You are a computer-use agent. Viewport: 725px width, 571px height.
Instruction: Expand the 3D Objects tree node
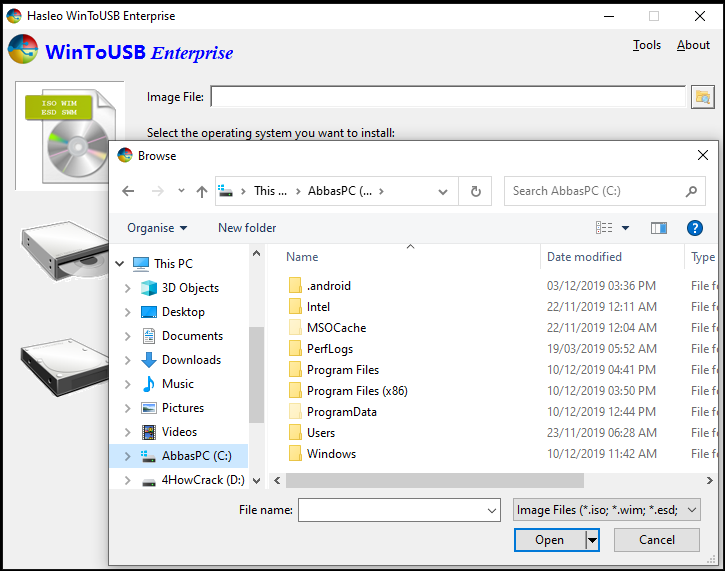click(x=128, y=288)
